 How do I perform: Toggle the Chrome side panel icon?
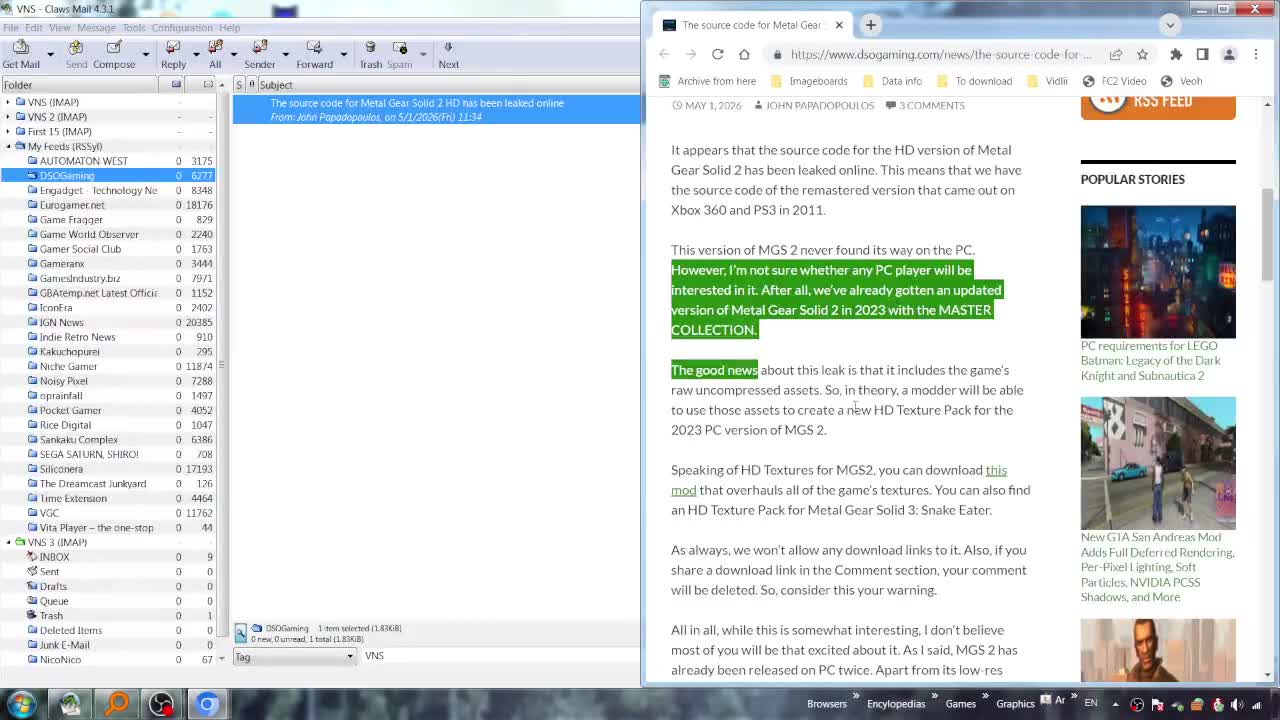coord(1202,54)
